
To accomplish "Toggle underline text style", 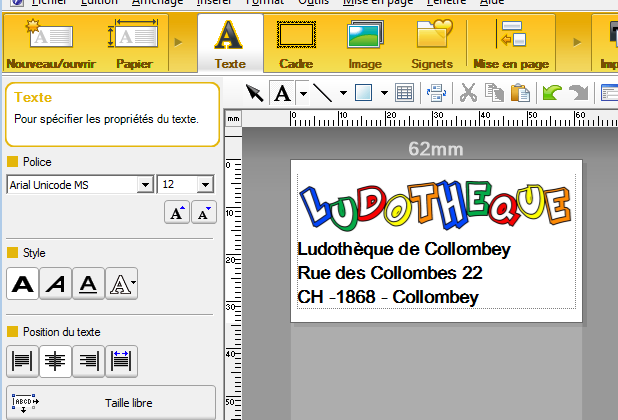I will [88, 284].
